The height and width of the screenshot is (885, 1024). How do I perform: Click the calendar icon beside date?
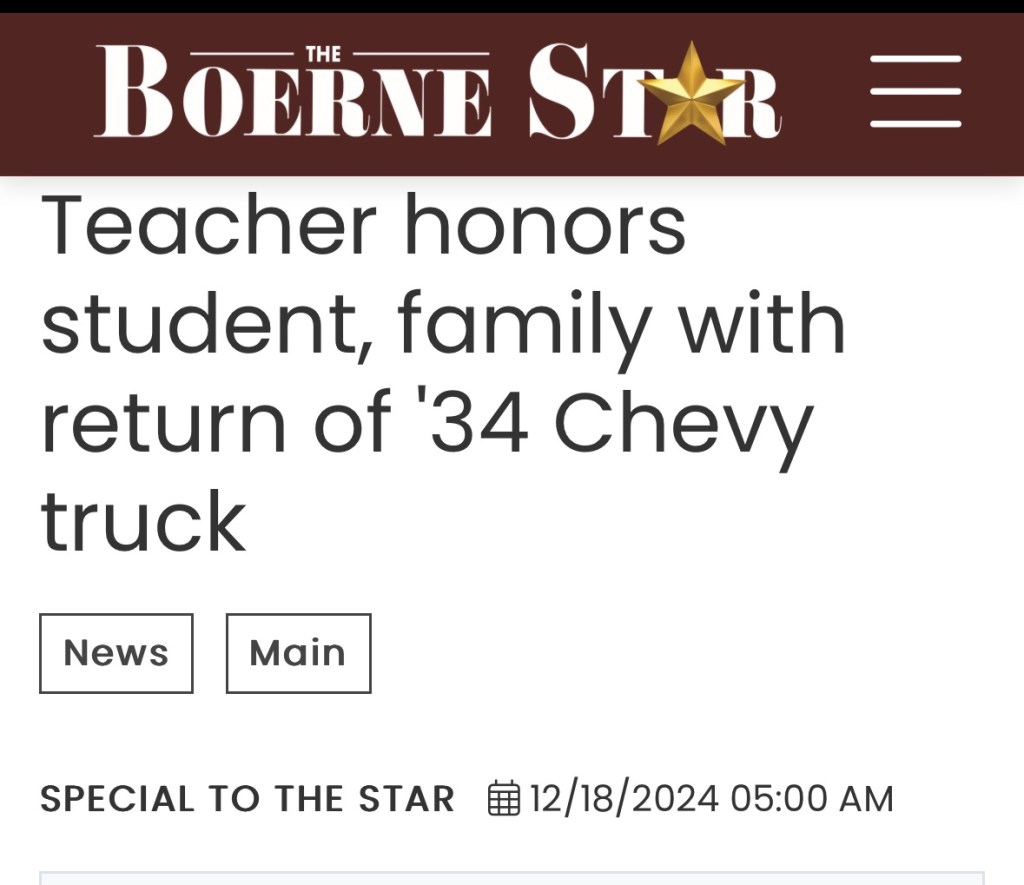tap(503, 799)
